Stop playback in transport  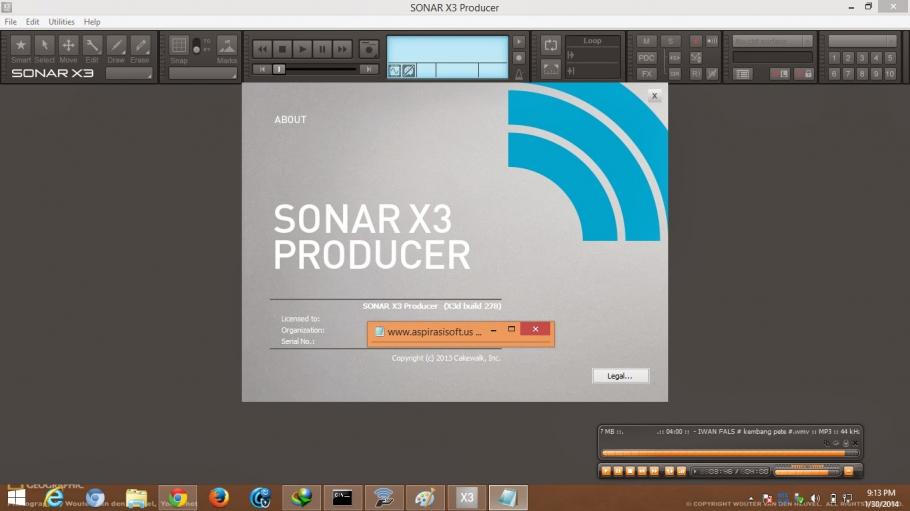283,49
